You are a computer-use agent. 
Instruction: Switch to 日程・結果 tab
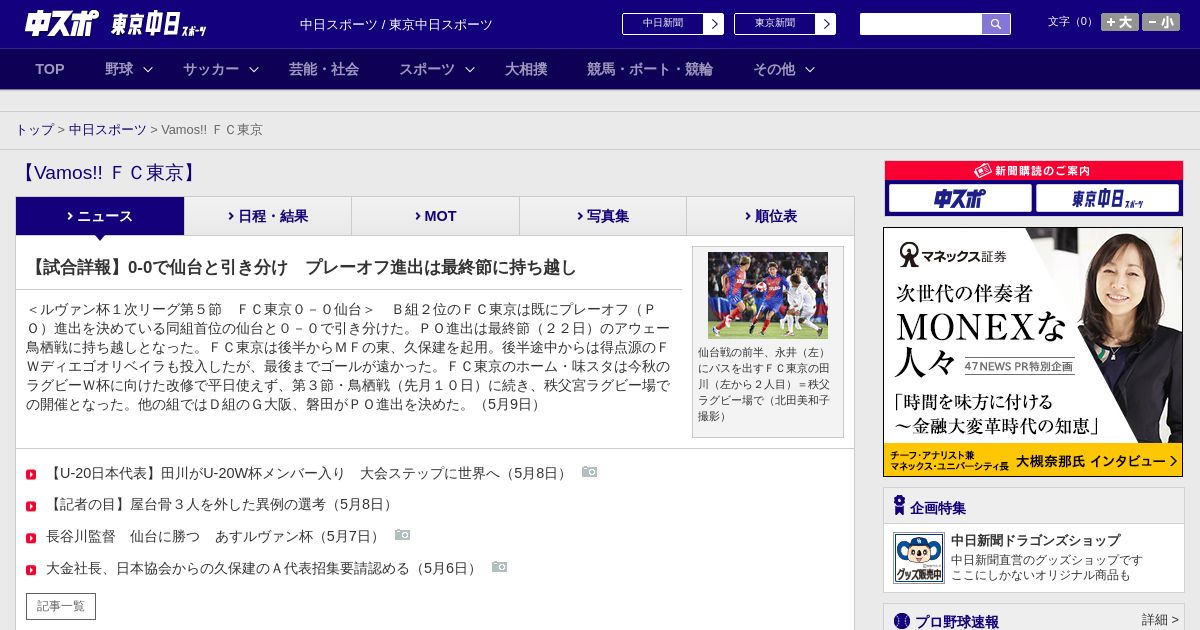pos(268,216)
